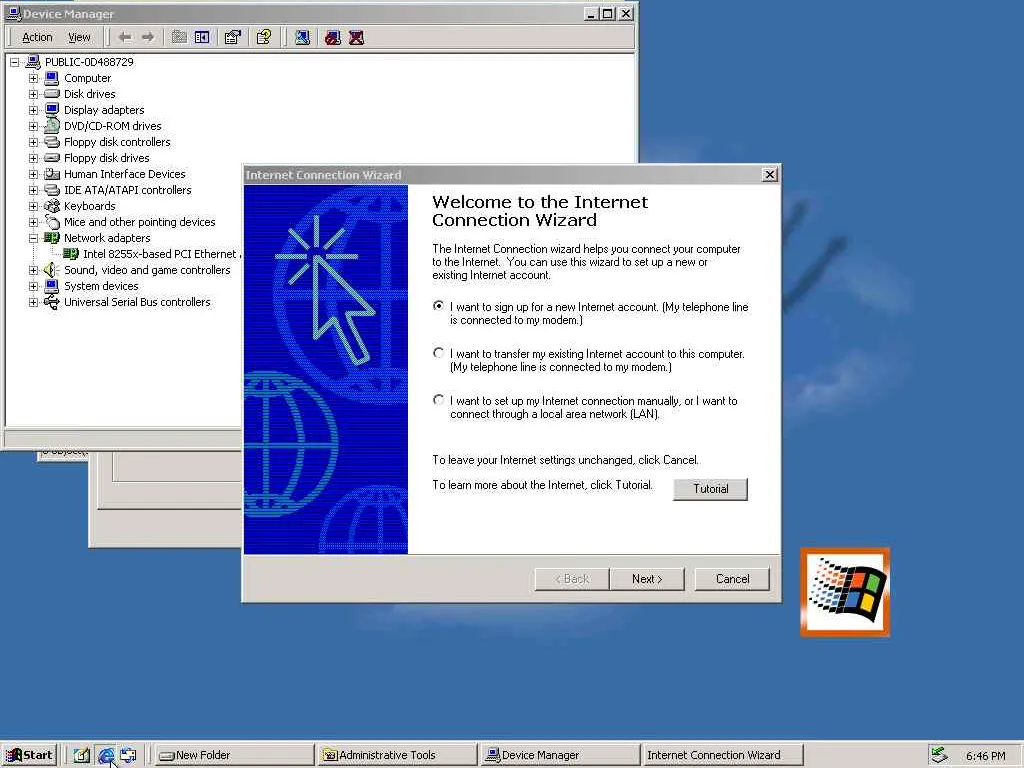Select the Mice and other pointing devices icon
1024x768 pixels.
52,222
